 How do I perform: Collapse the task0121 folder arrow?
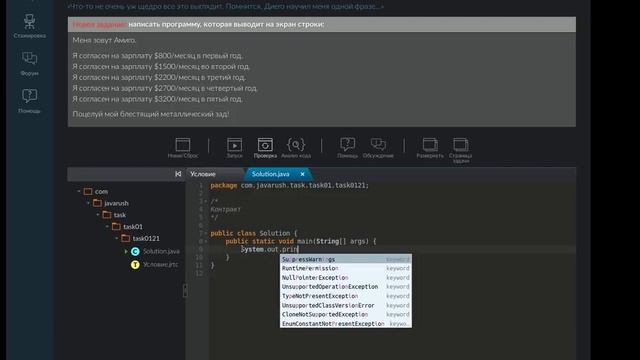pos(116,238)
